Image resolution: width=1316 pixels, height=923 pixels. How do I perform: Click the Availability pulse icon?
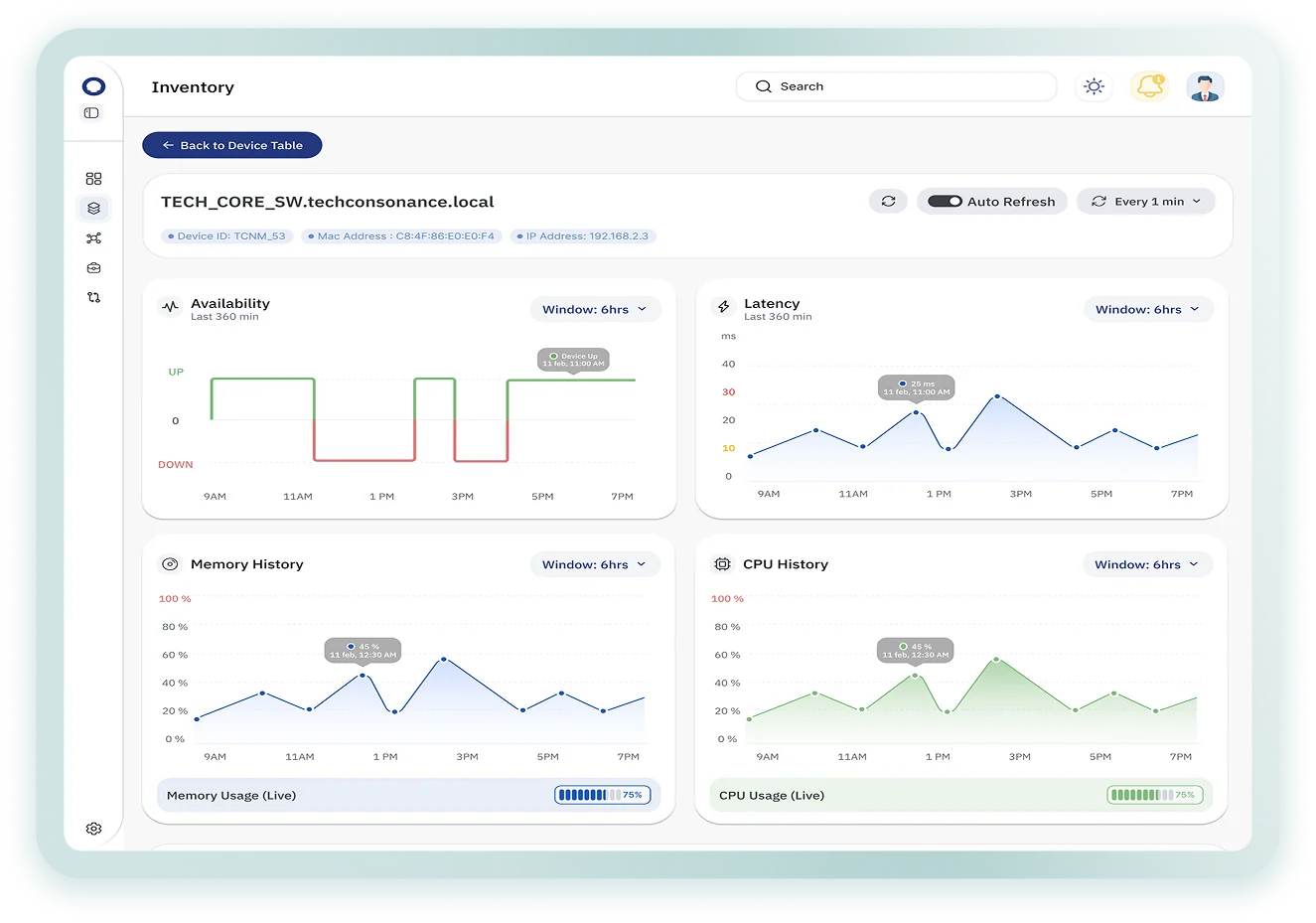tap(170, 307)
